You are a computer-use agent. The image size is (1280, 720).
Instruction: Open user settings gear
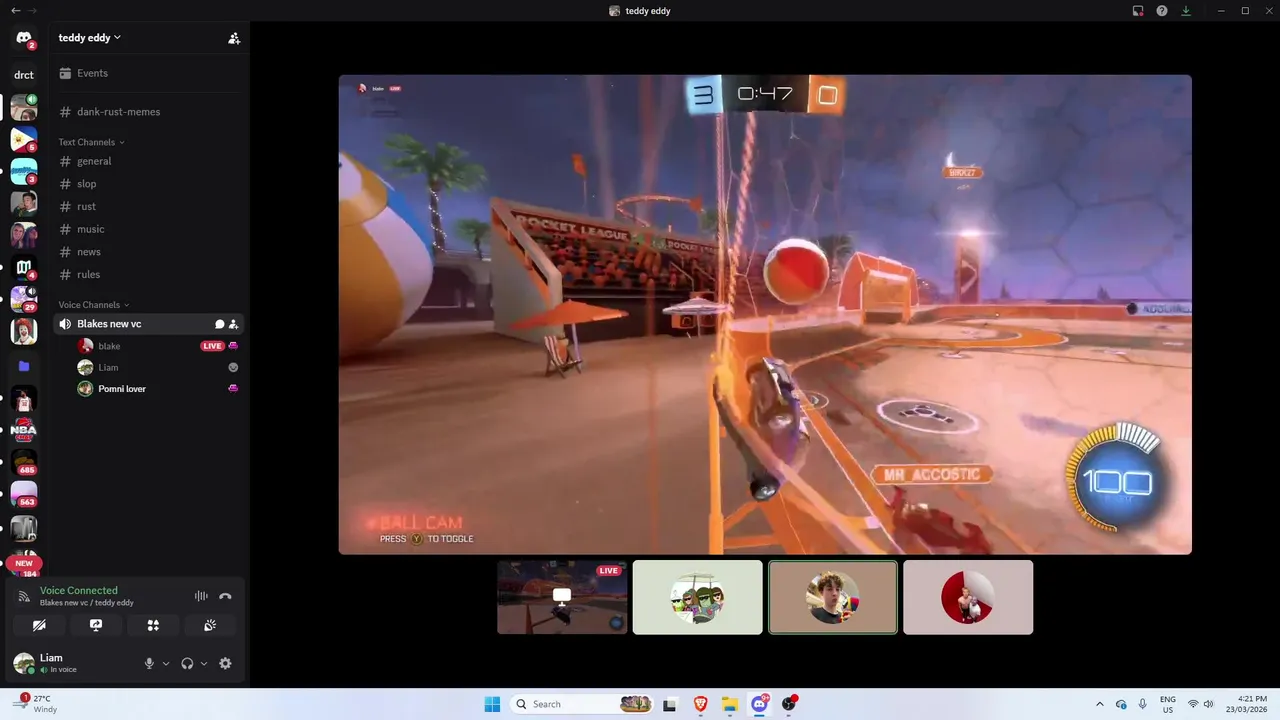point(225,663)
